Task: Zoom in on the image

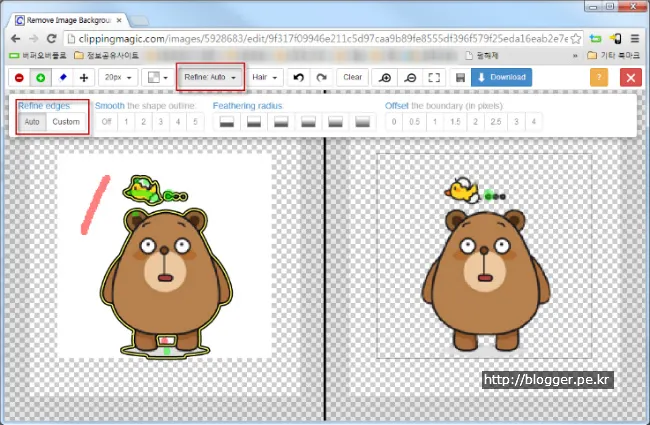Action: coord(385,77)
